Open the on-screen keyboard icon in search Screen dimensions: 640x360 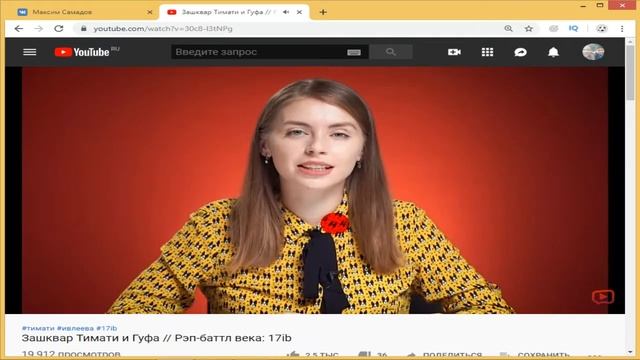354,52
